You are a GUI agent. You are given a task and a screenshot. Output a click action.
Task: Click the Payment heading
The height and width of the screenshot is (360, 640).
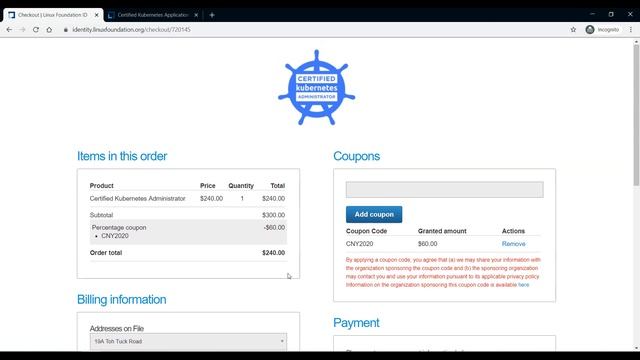click(356, 323)
